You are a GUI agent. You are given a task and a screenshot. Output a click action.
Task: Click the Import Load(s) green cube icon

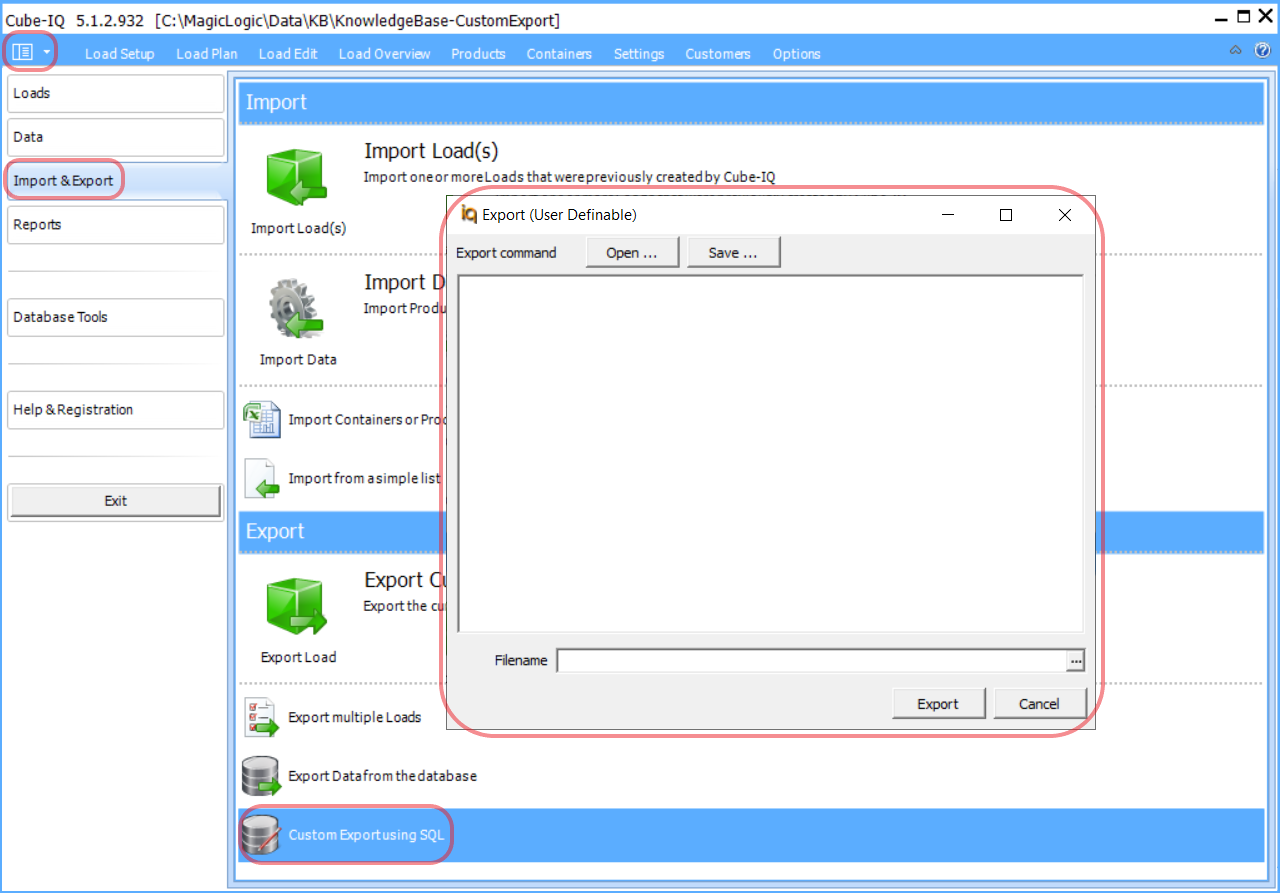pyautogui.click(x=296, y=179)
